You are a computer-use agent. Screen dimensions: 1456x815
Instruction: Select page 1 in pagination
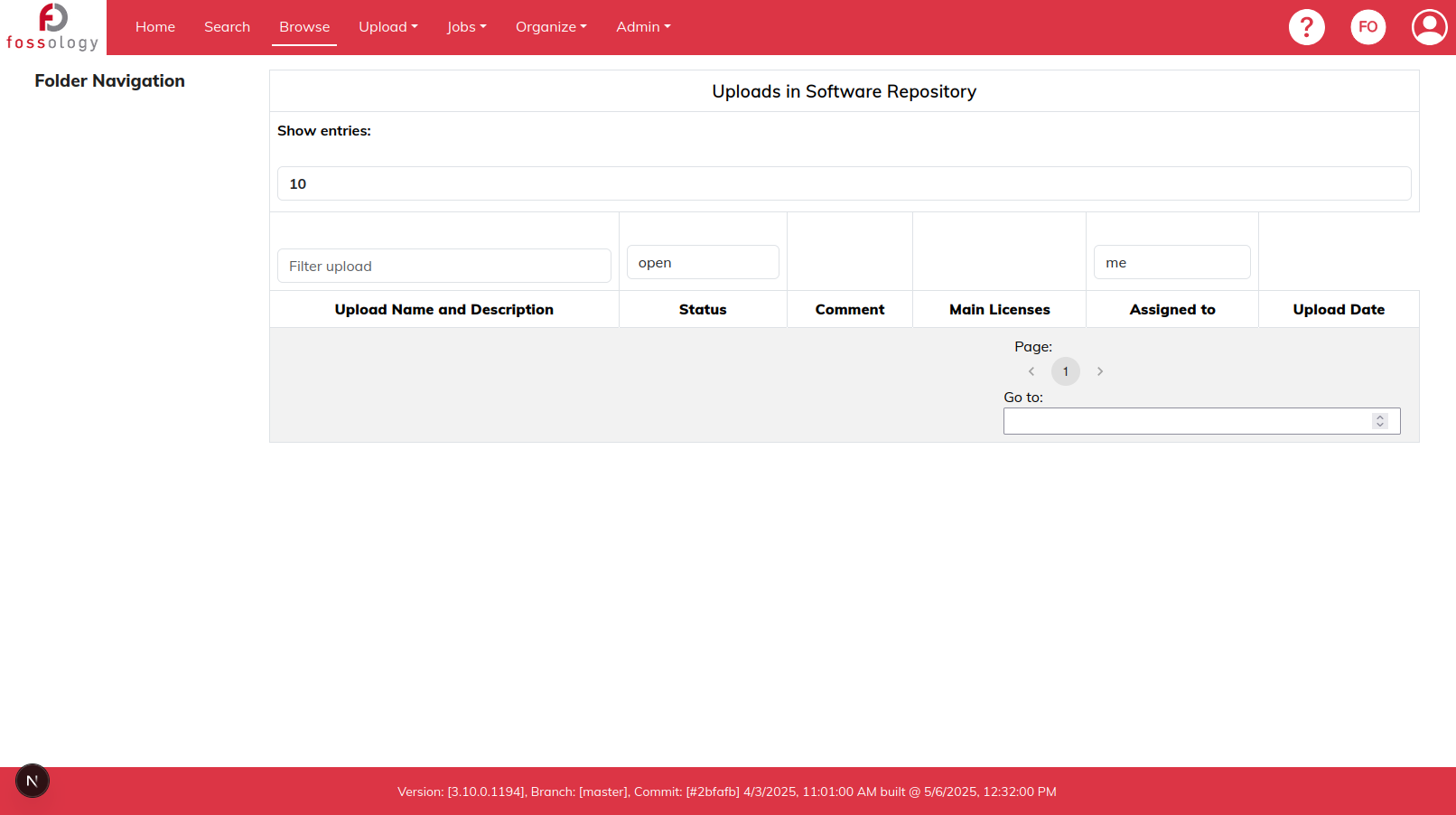pyautogui.click(x=1066, y=371)
